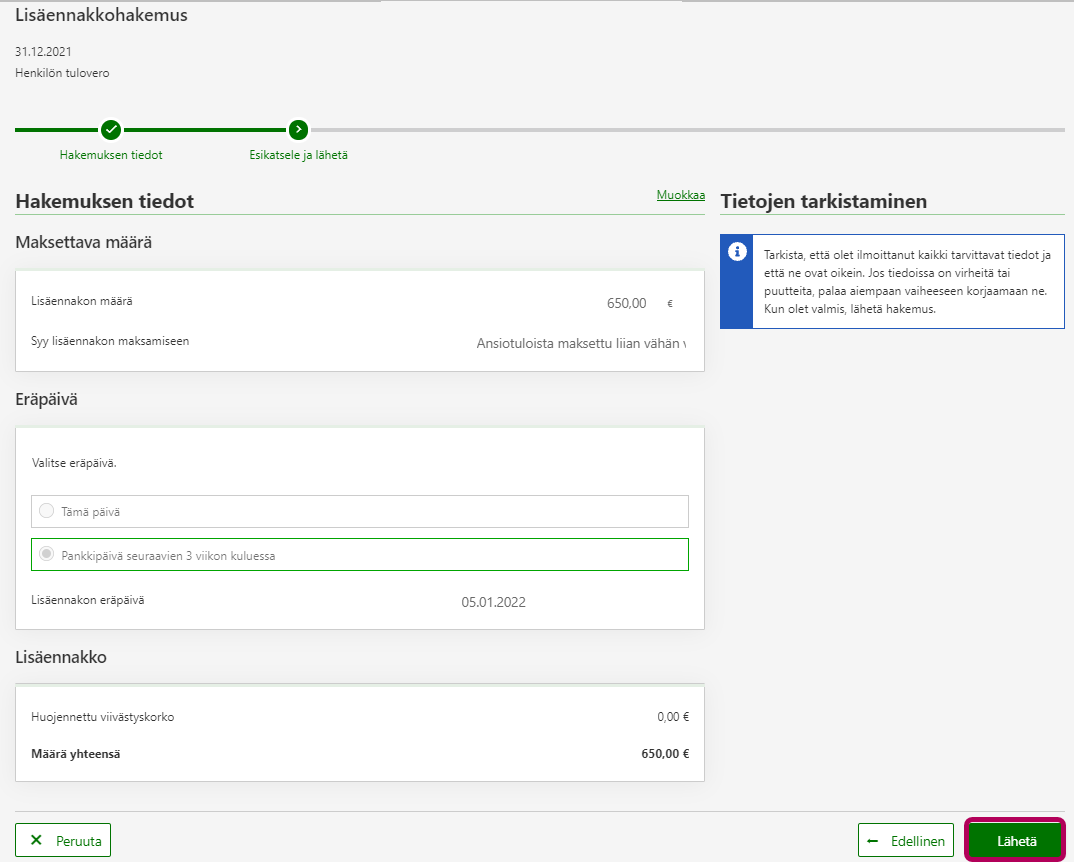Image resolution: width=1074 pixels, height=862 pixels.
Task: Click the Lisäennakon eräpäivä date 05.01.2022
Action: (493, 602)
